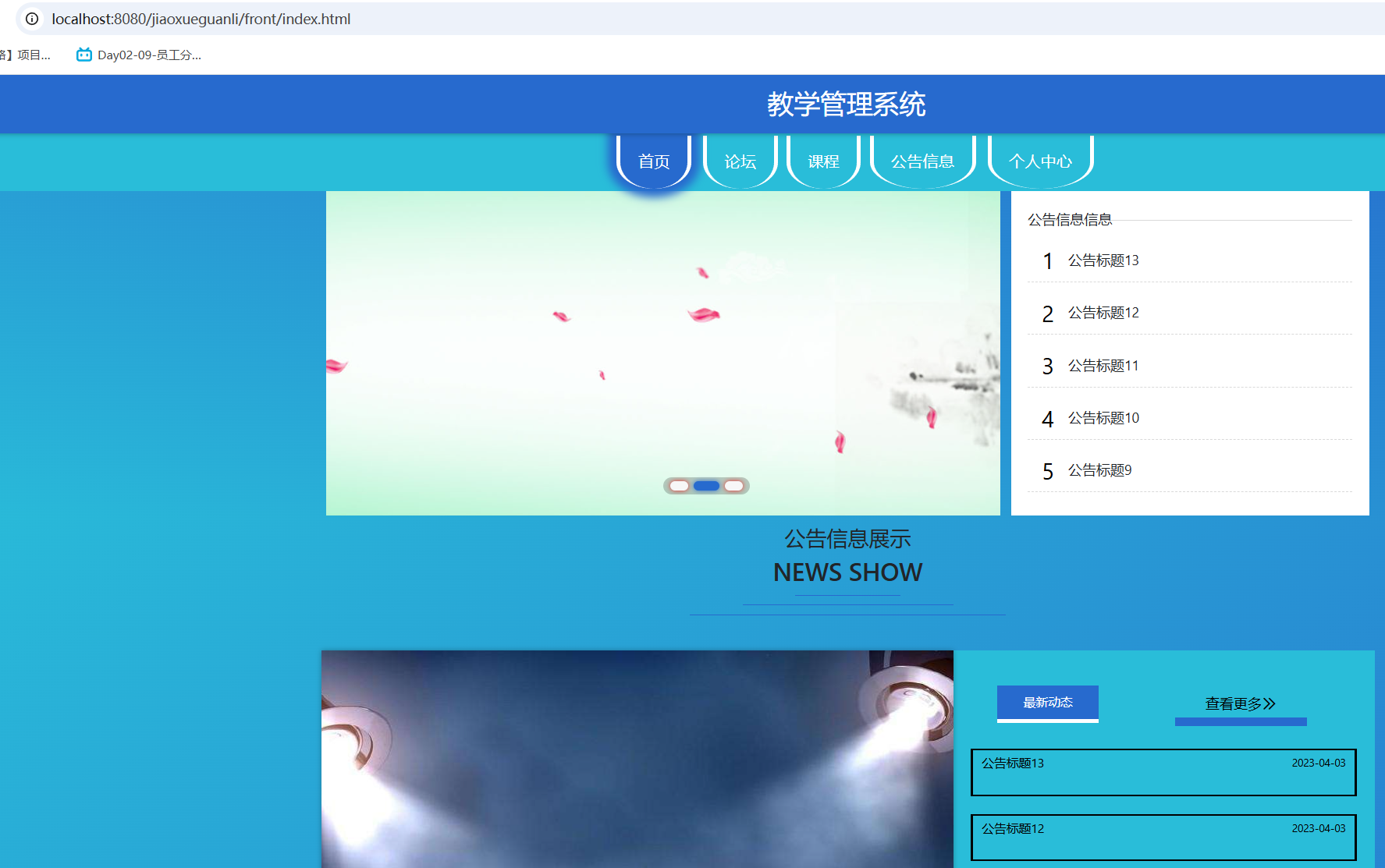Go to the 首页 nav tab

(x=654, y=161)
